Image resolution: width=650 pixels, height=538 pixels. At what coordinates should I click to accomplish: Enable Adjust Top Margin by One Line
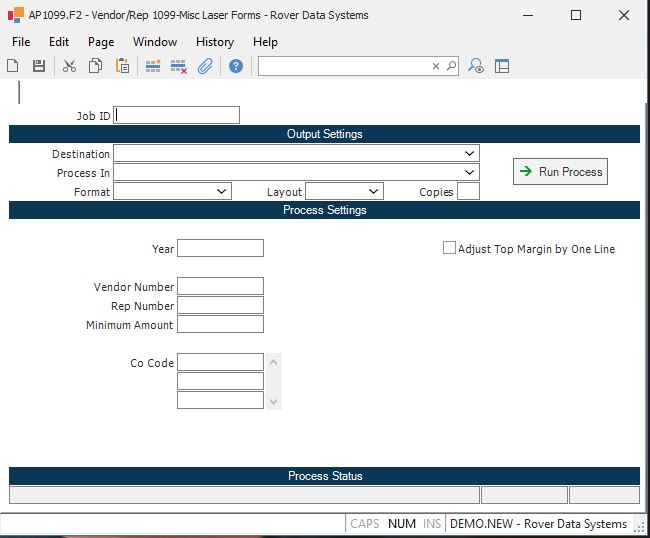(x=449, y=248)
